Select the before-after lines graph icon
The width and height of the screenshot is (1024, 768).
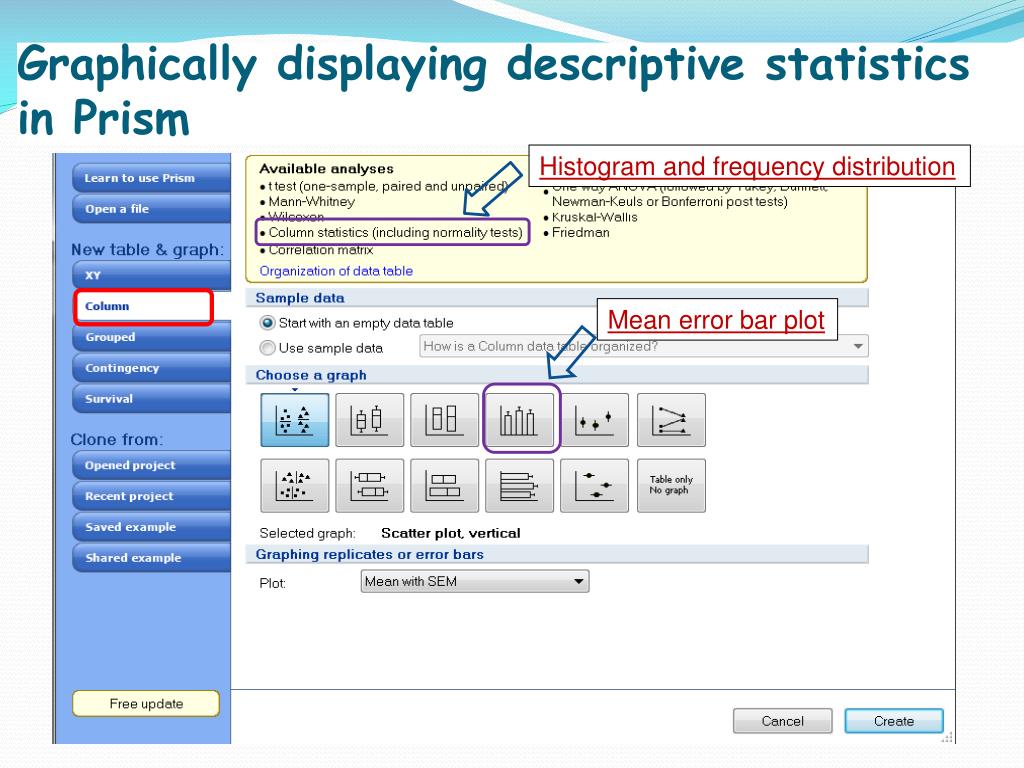(670, 420)
